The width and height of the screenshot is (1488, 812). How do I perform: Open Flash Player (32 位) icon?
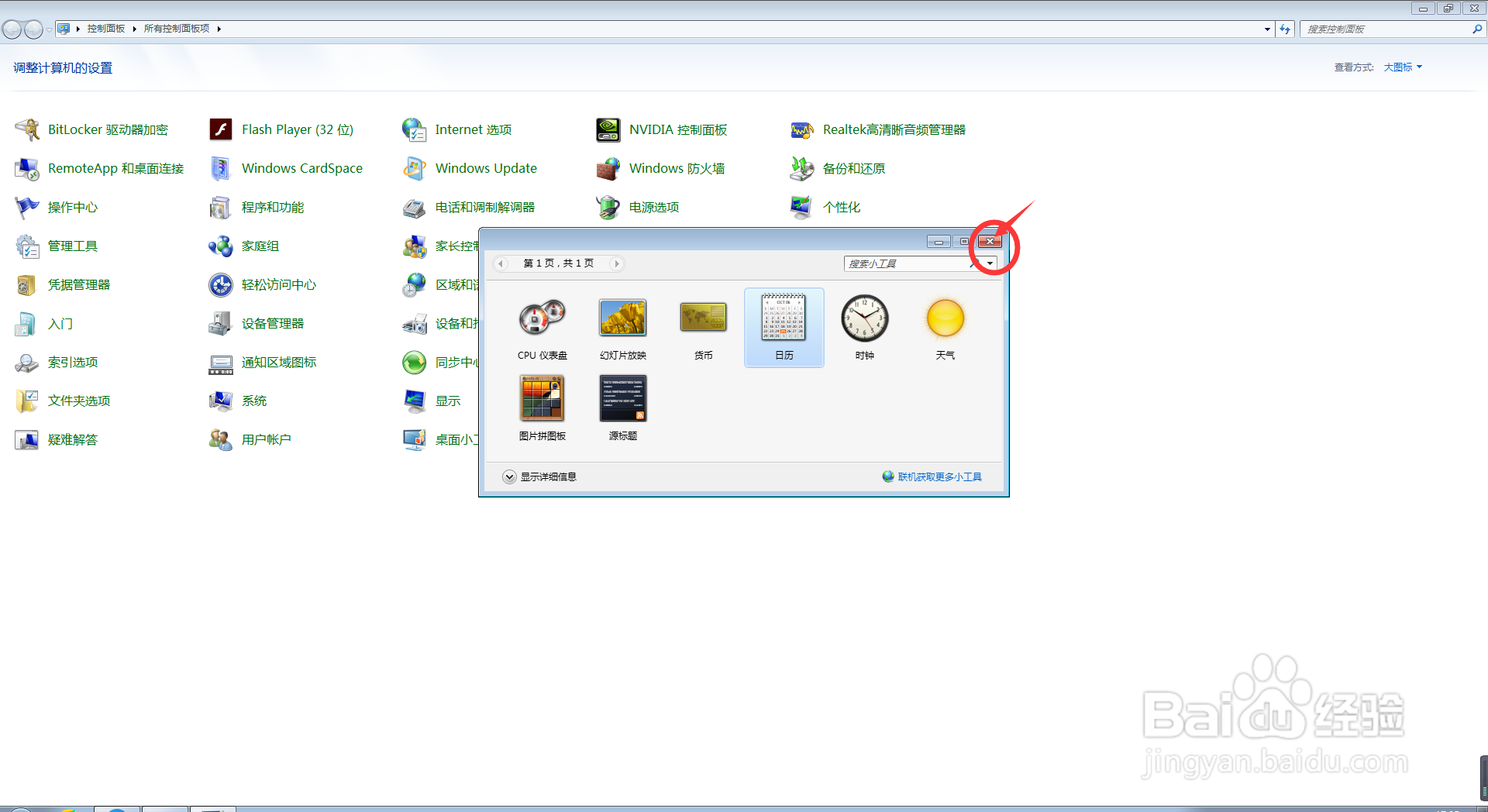pyautogui.click(x=221, y=129)
